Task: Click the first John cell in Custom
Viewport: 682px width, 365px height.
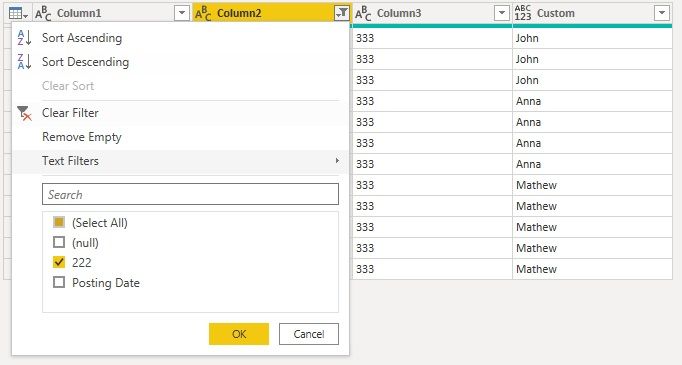Action: pyautogui.click(x=592, y=38)
